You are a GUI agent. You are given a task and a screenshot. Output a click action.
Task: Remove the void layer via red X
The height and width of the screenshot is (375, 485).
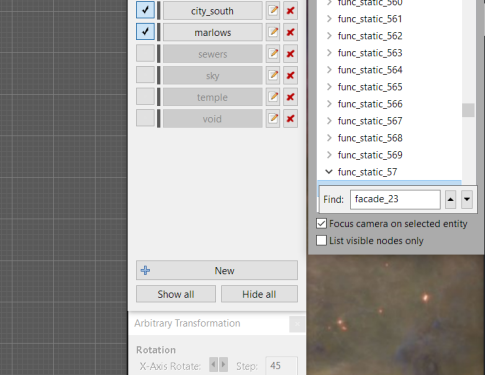click(x=290, y=119)
